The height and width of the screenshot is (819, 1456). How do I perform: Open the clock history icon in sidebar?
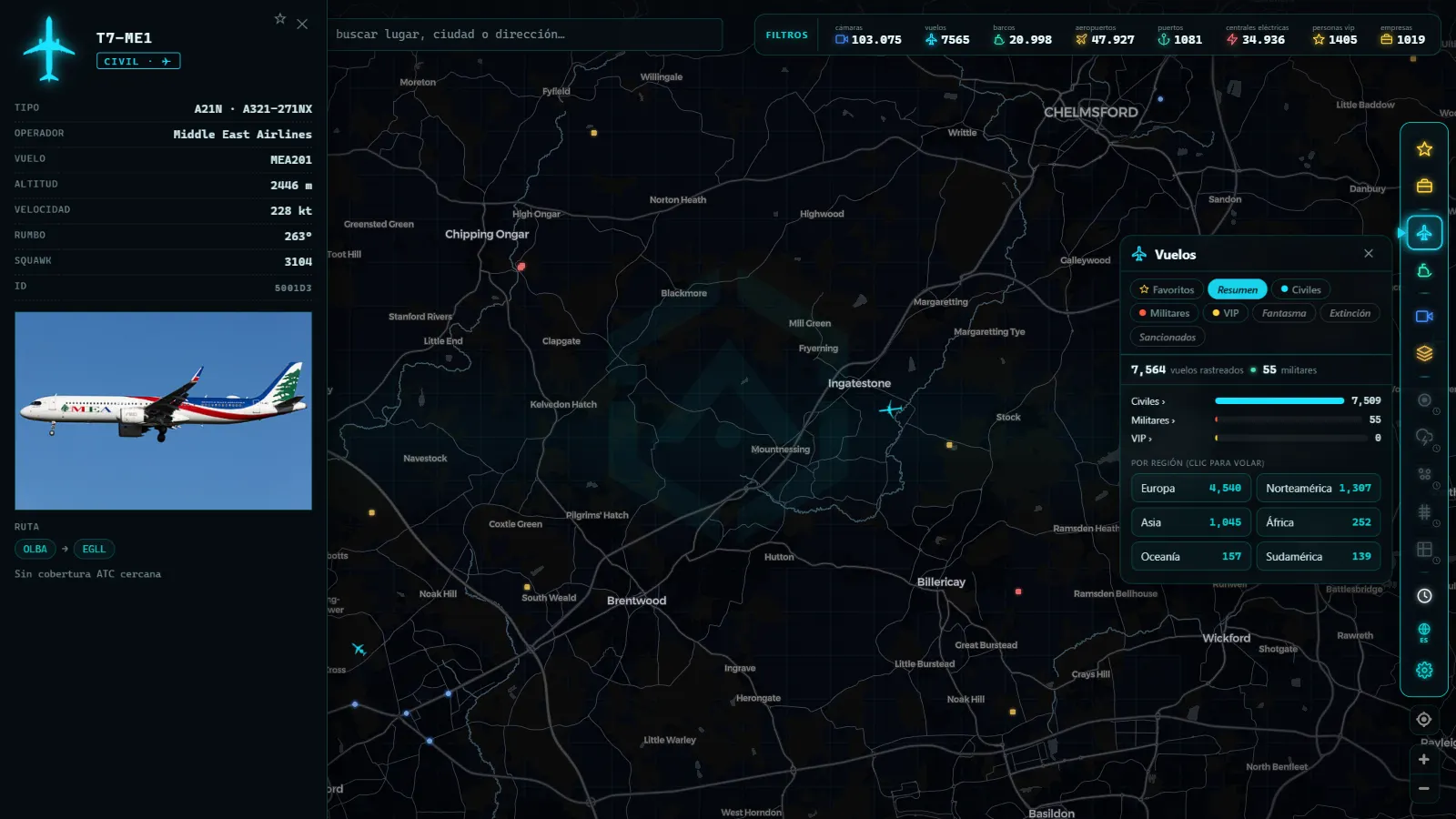[1424, 596]
